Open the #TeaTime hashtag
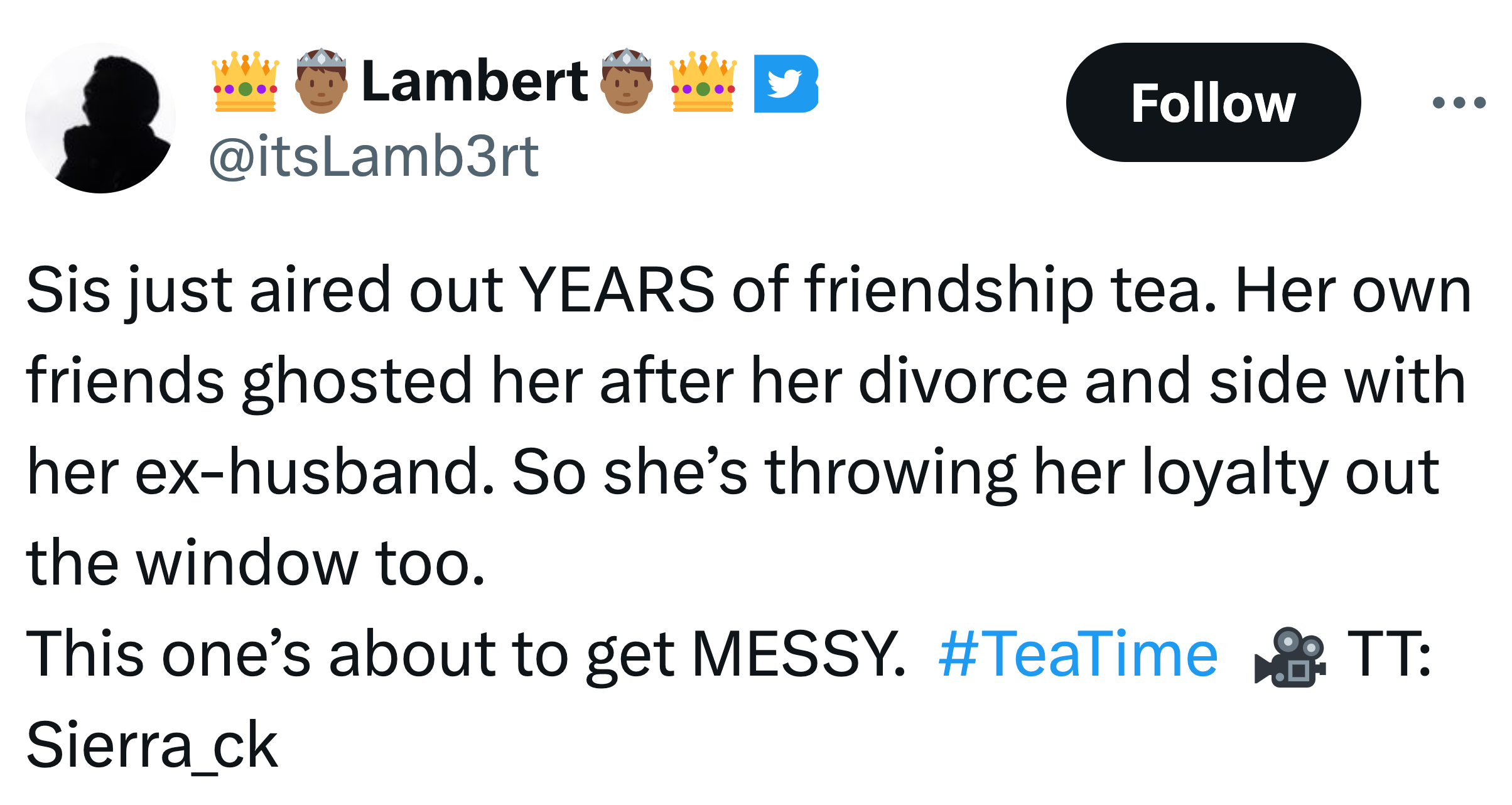Screen dimensions: 1512x805 pos(1077,655)
